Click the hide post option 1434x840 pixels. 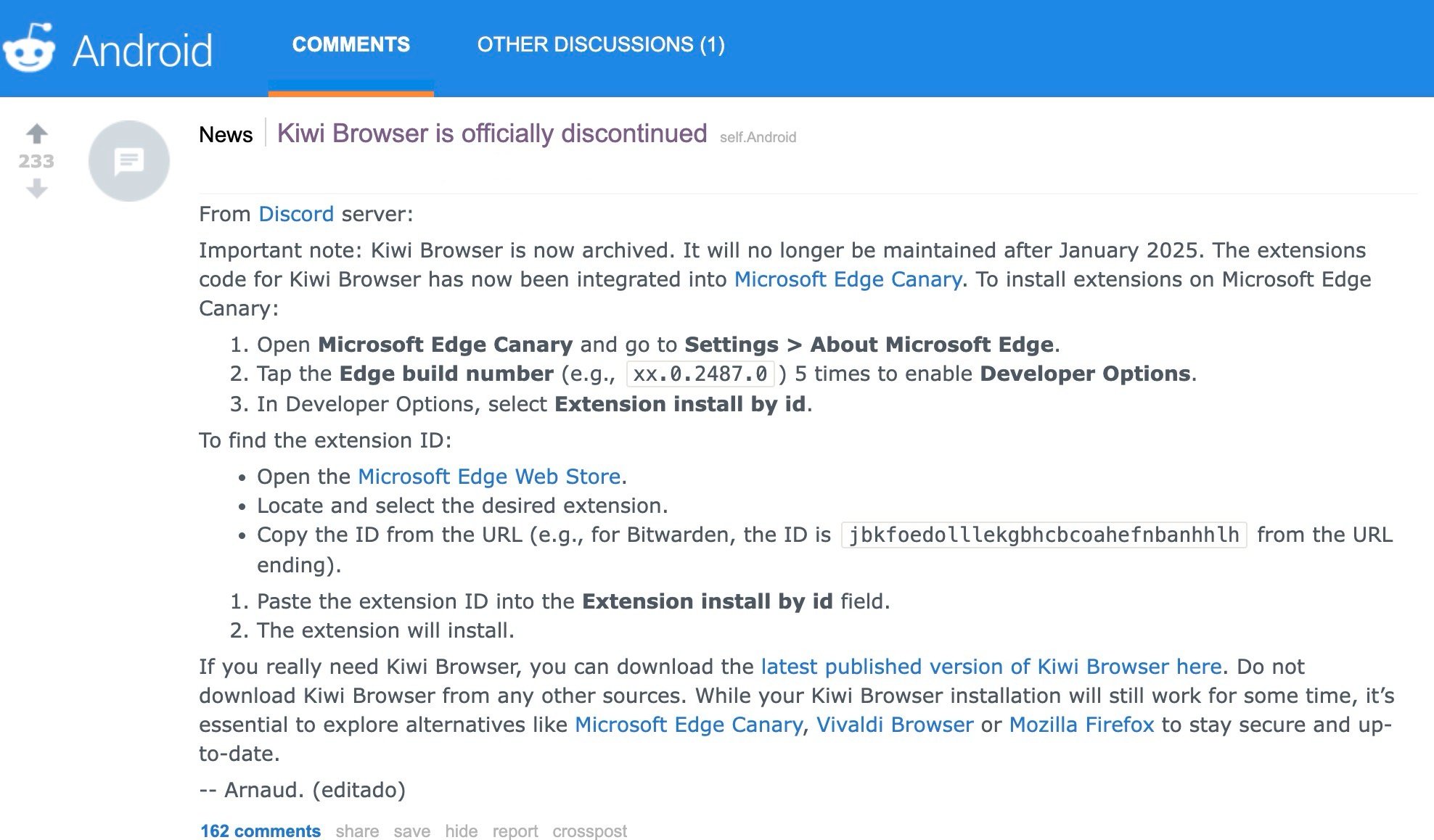[457, 828]
